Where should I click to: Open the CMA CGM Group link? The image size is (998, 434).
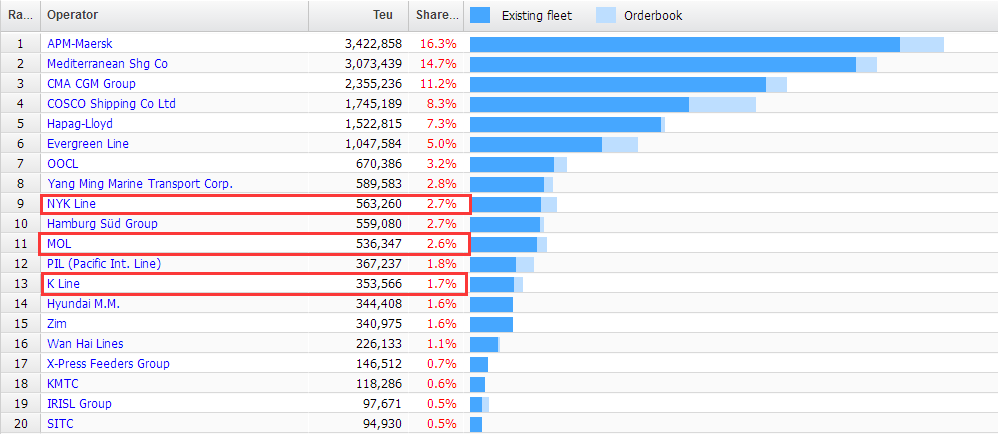coord(91,84)
